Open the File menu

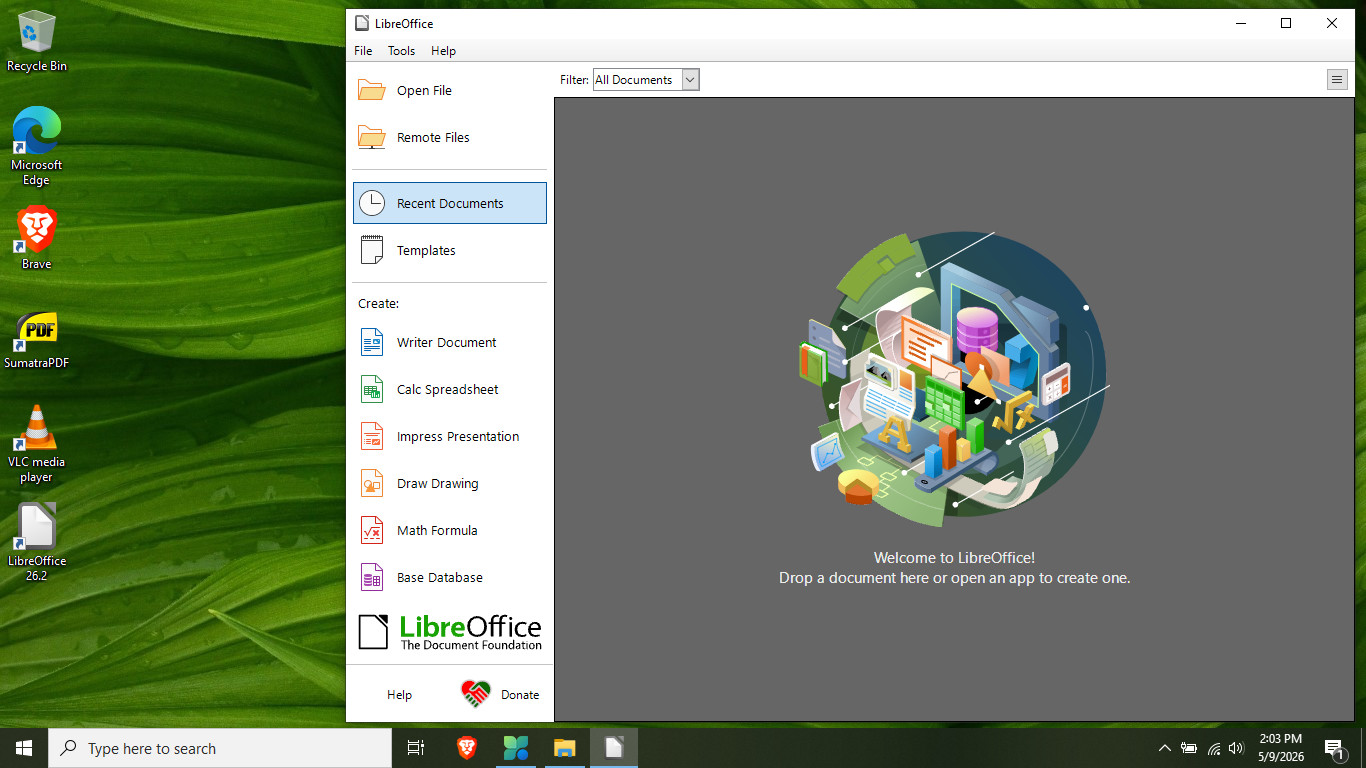[x=363, y=51]
